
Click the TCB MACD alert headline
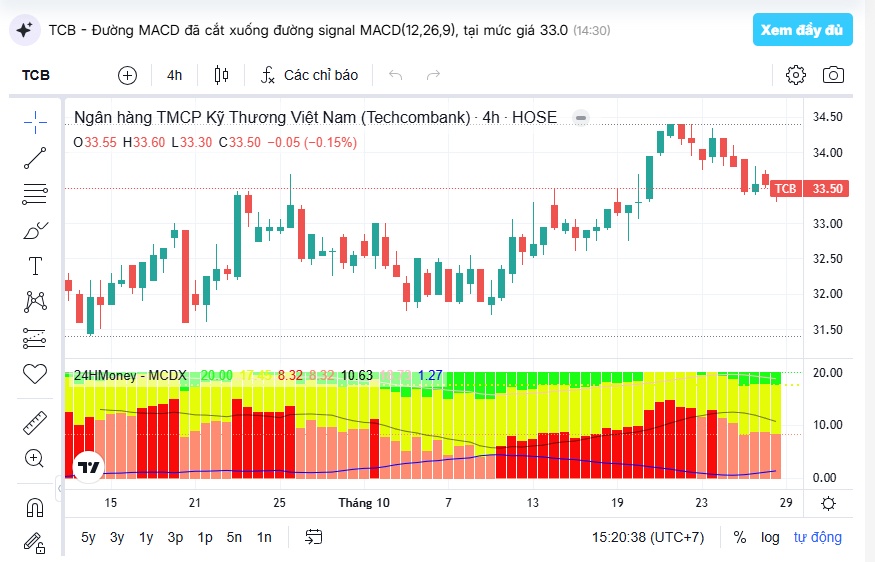click(x=308, y=30)
